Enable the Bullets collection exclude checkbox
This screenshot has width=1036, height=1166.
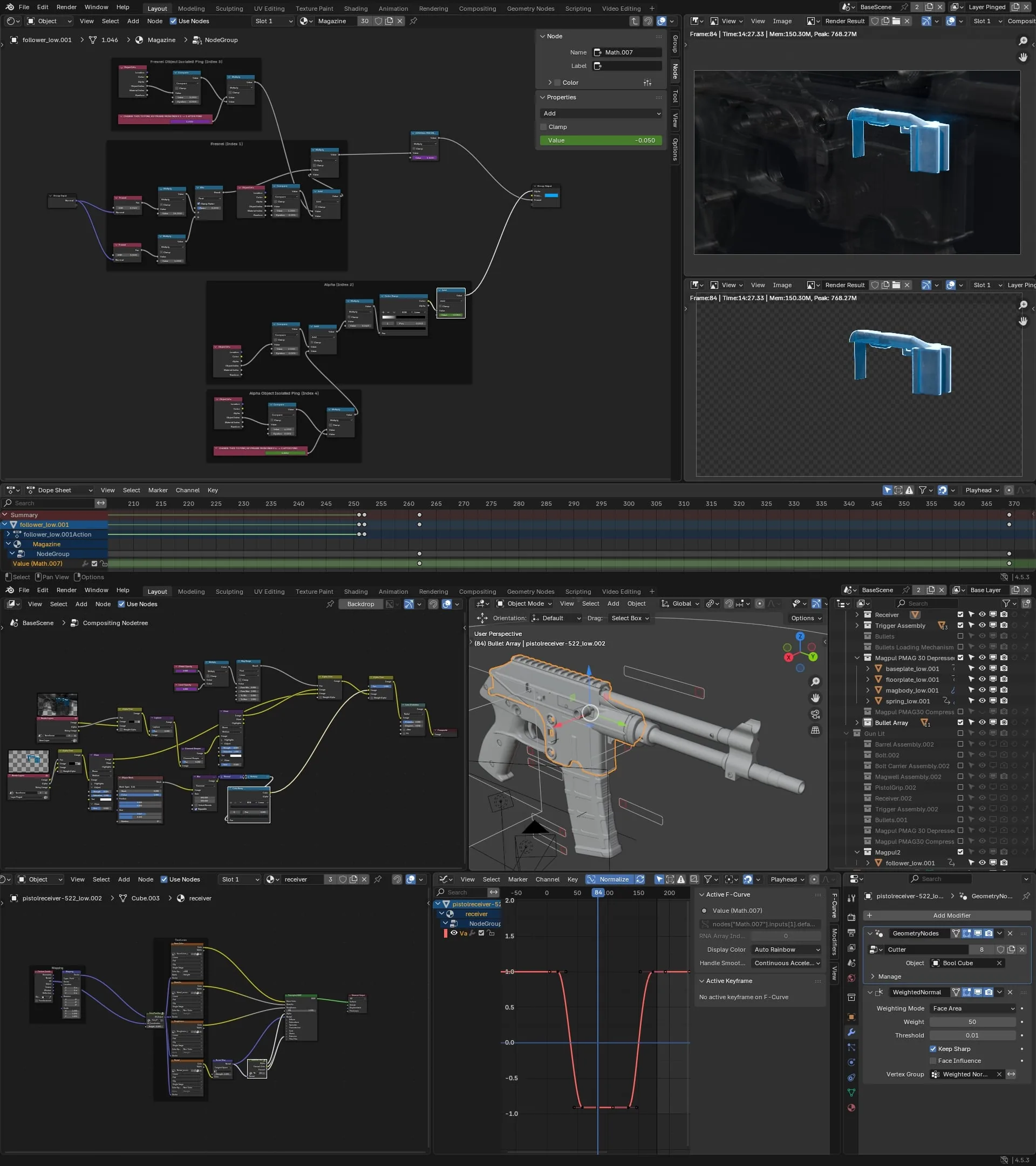pyautogui.click(x=960, y=636)
